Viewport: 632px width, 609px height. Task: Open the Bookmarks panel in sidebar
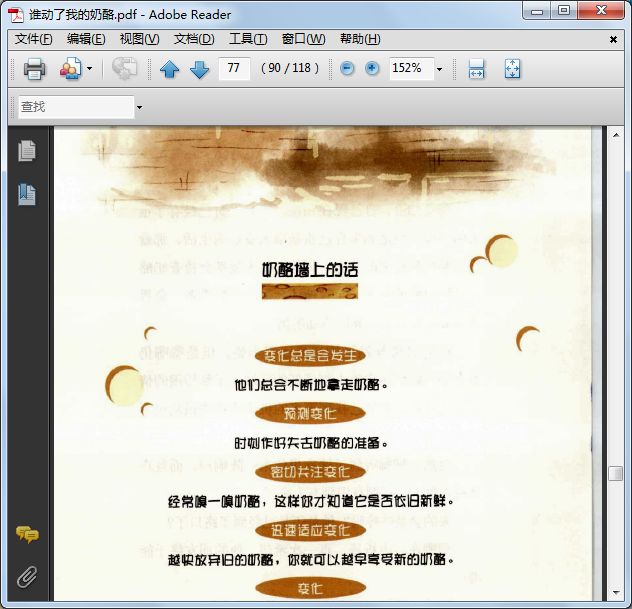pos(27,195)
